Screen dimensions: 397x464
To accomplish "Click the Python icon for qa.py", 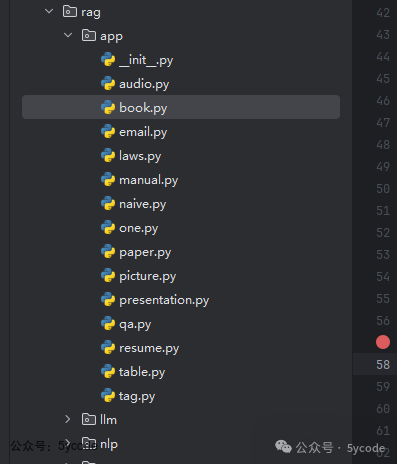I will coord(108,324).
